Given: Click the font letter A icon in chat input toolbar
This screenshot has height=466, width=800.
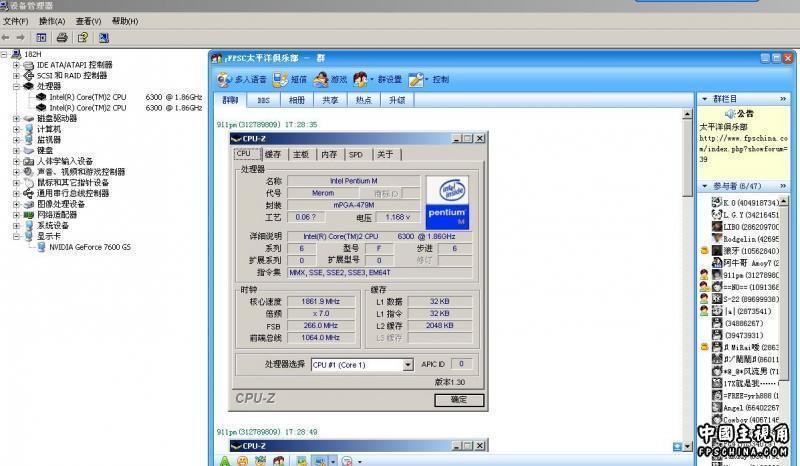Looking at the screenshot, I should click(x=224, y=461).
